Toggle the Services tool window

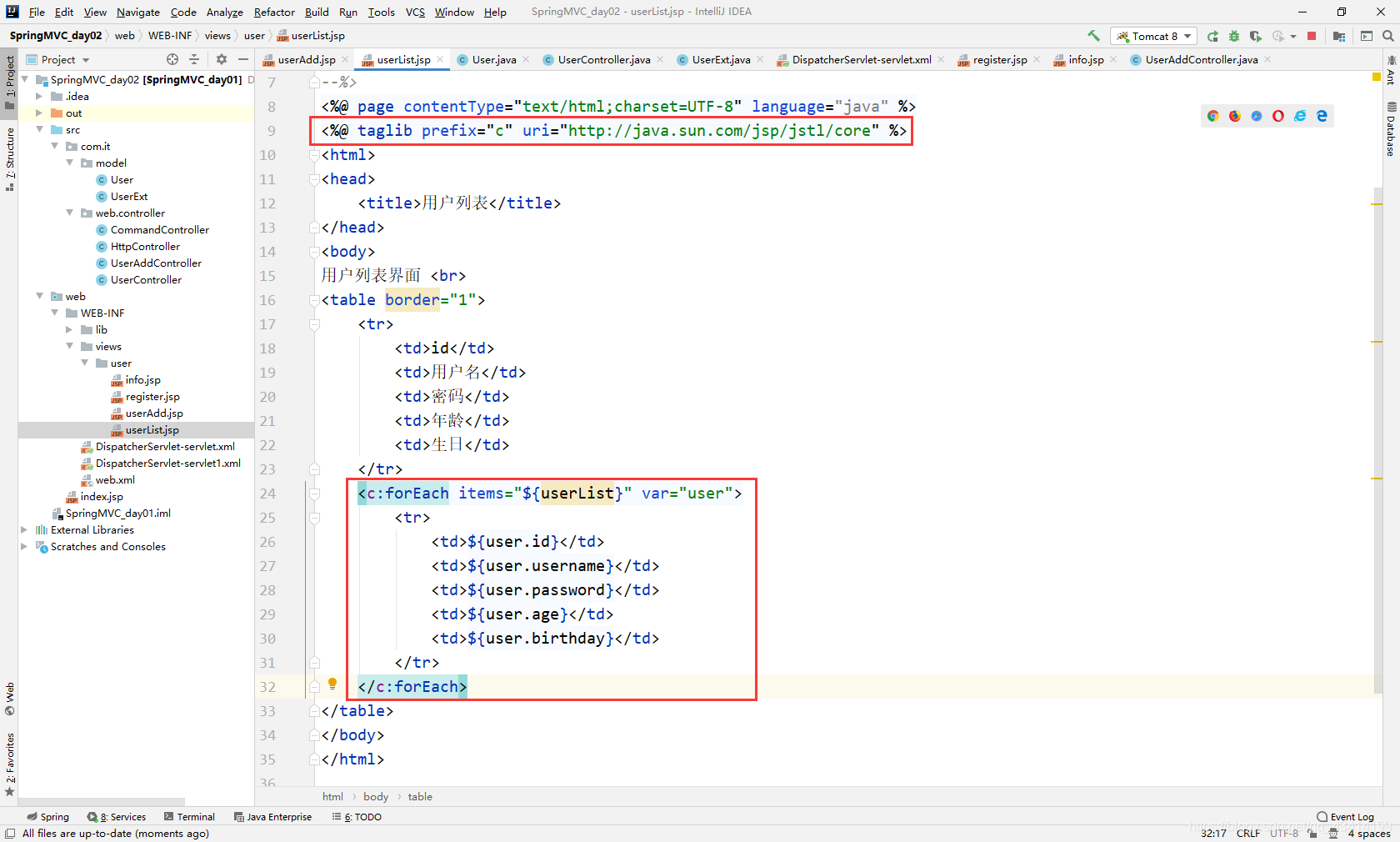(117, 817)
